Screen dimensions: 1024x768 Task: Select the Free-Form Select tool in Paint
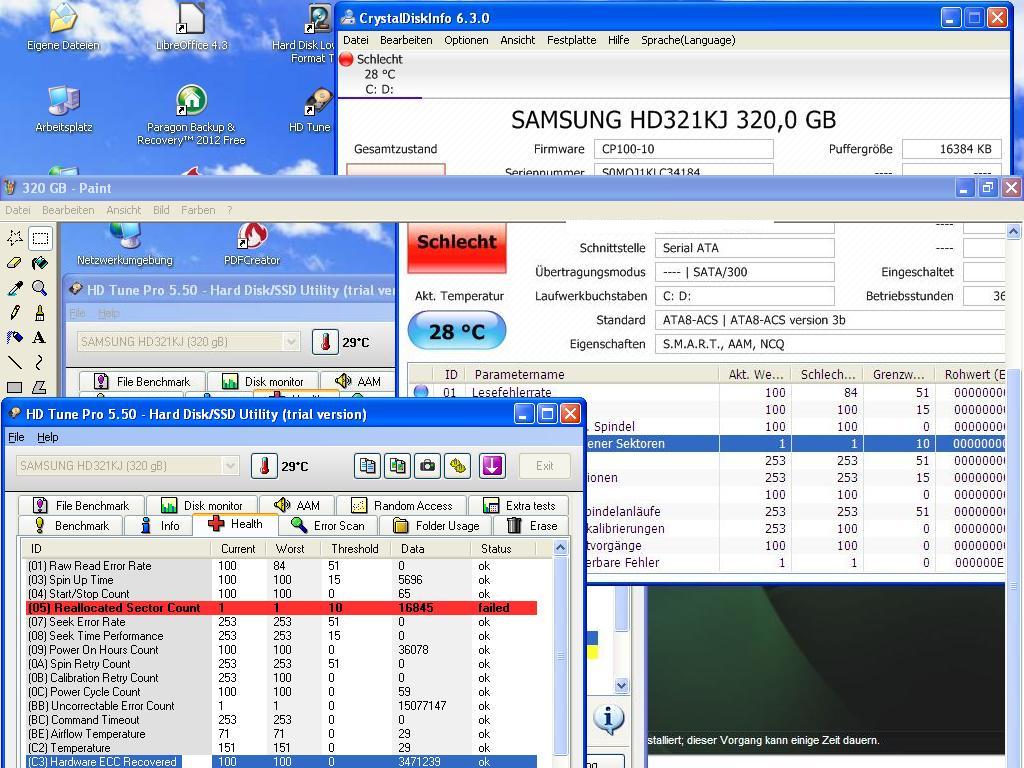pyautogui.click(x=14, y=238)
